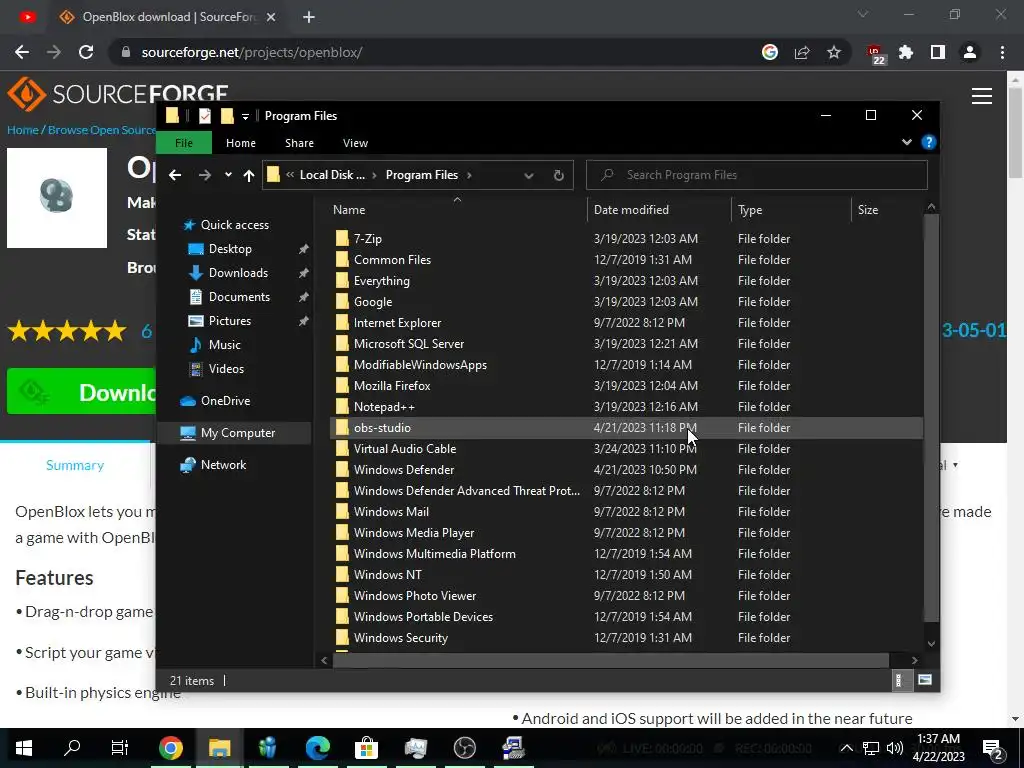Open the View ribbon tab
This screenshot has width=1024, height=768.
[x=355, y=143]
